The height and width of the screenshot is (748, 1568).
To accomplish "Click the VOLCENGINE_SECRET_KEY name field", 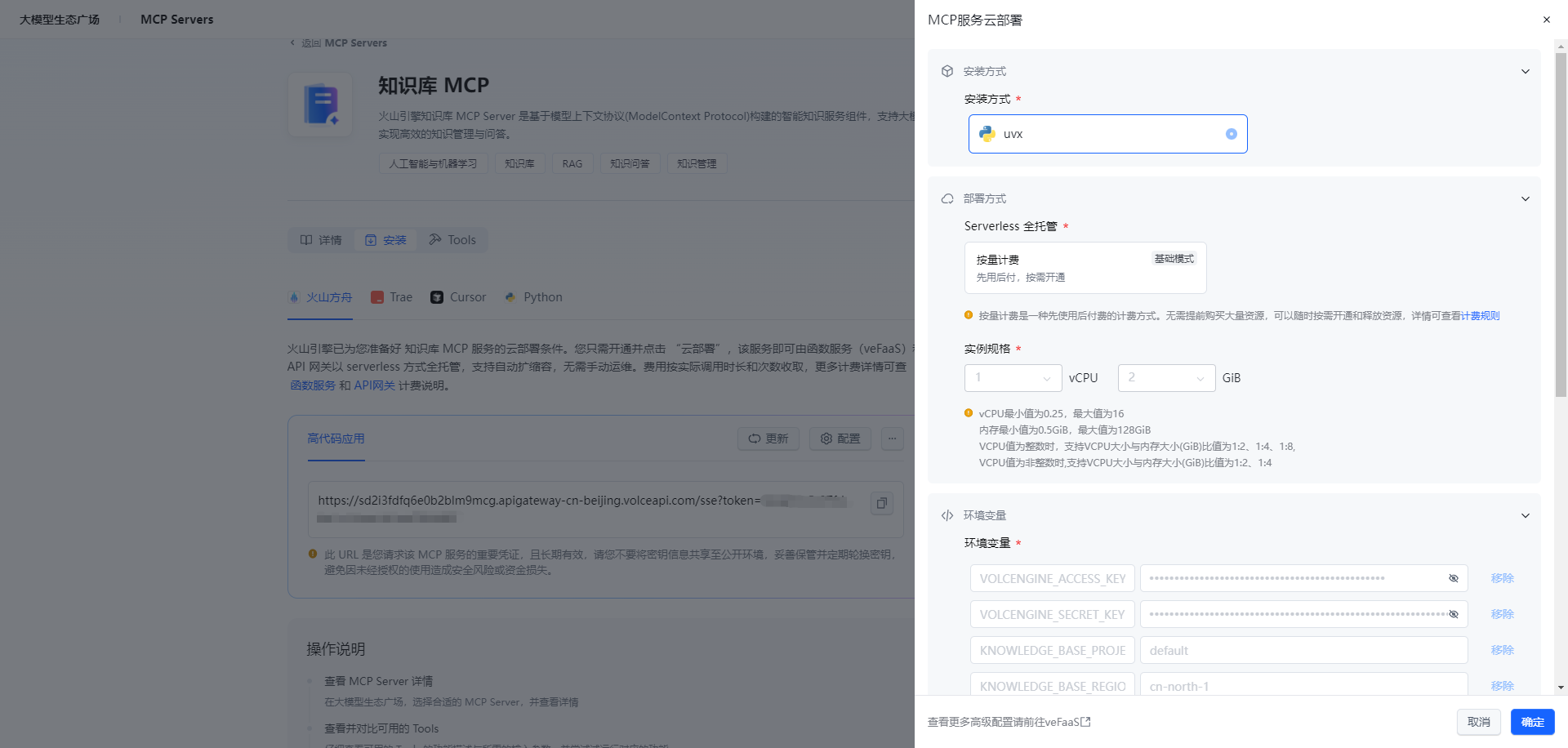I will tap(1053, 614).
